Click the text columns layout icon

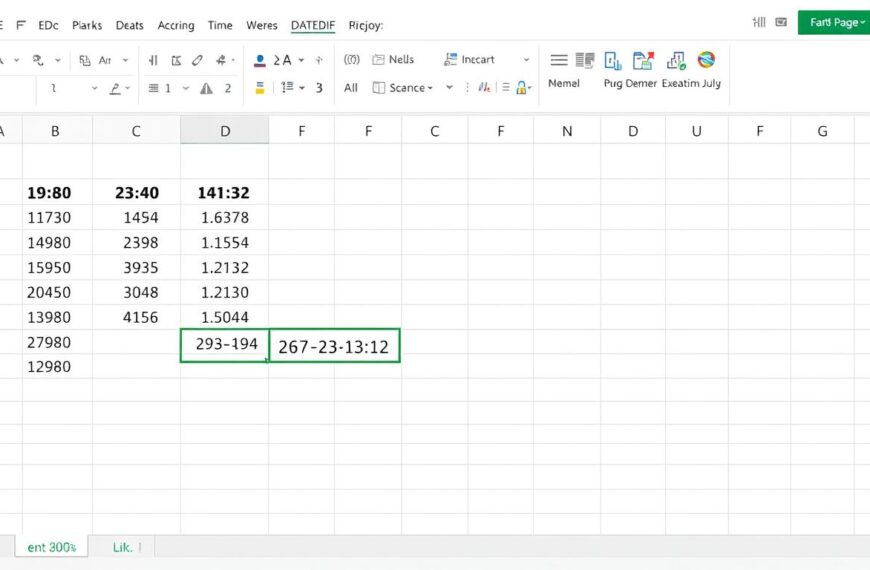585,60
